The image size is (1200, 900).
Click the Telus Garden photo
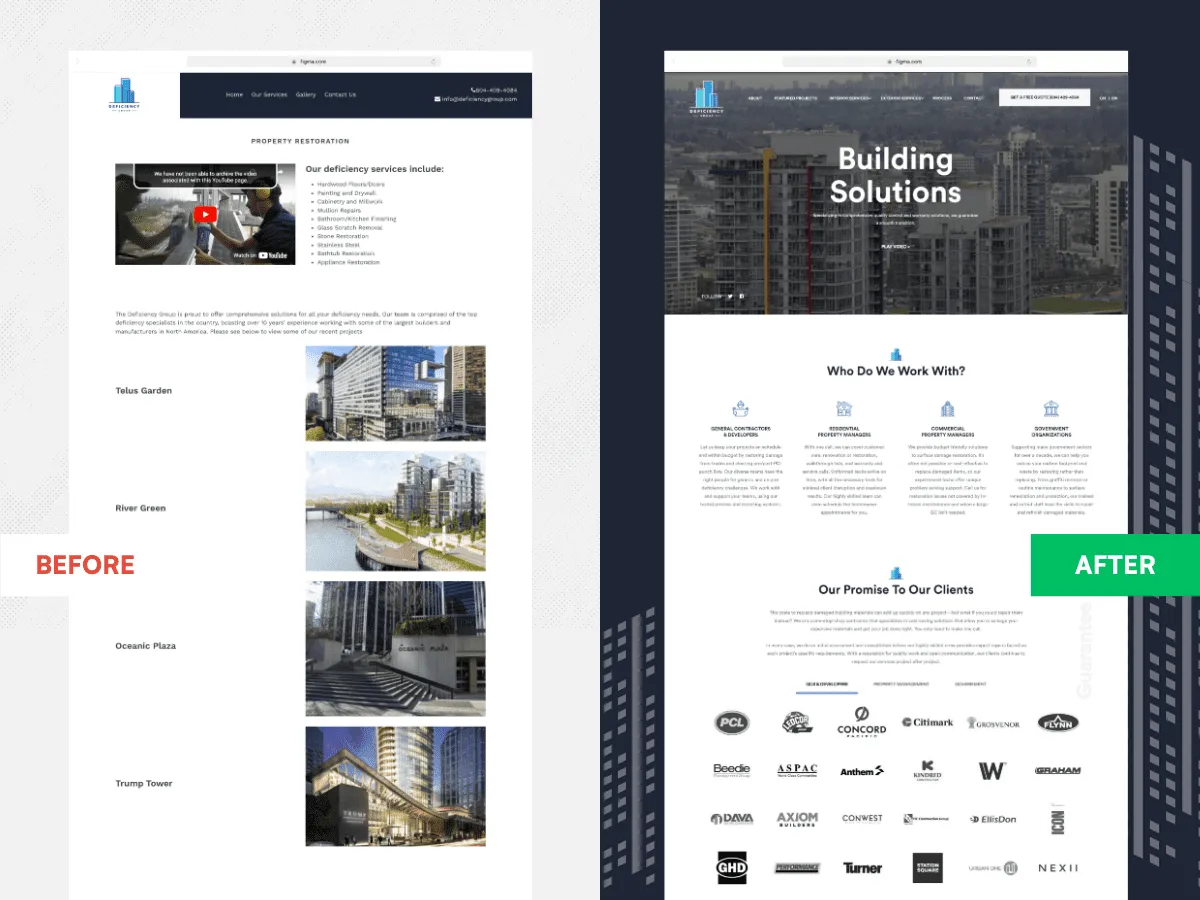[396, 393]
